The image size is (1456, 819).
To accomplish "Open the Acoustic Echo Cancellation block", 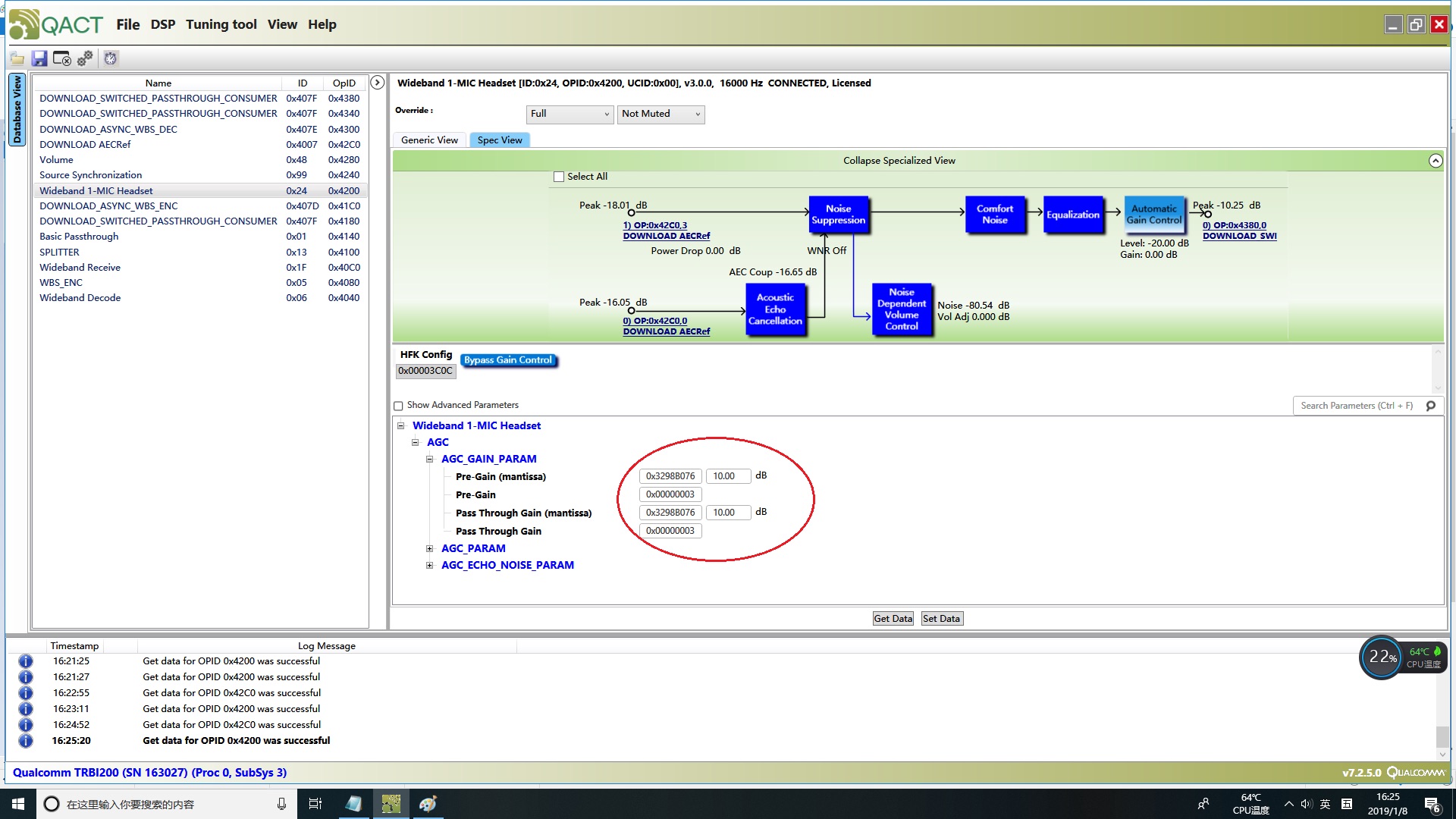I will coord(775,309).
